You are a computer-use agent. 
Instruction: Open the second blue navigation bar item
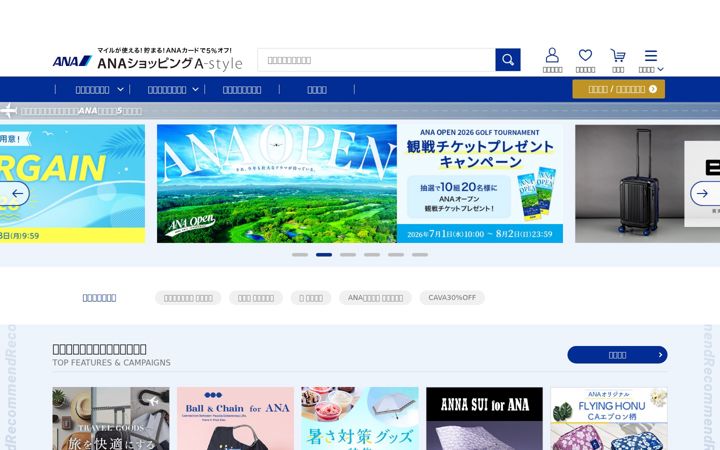167,90
